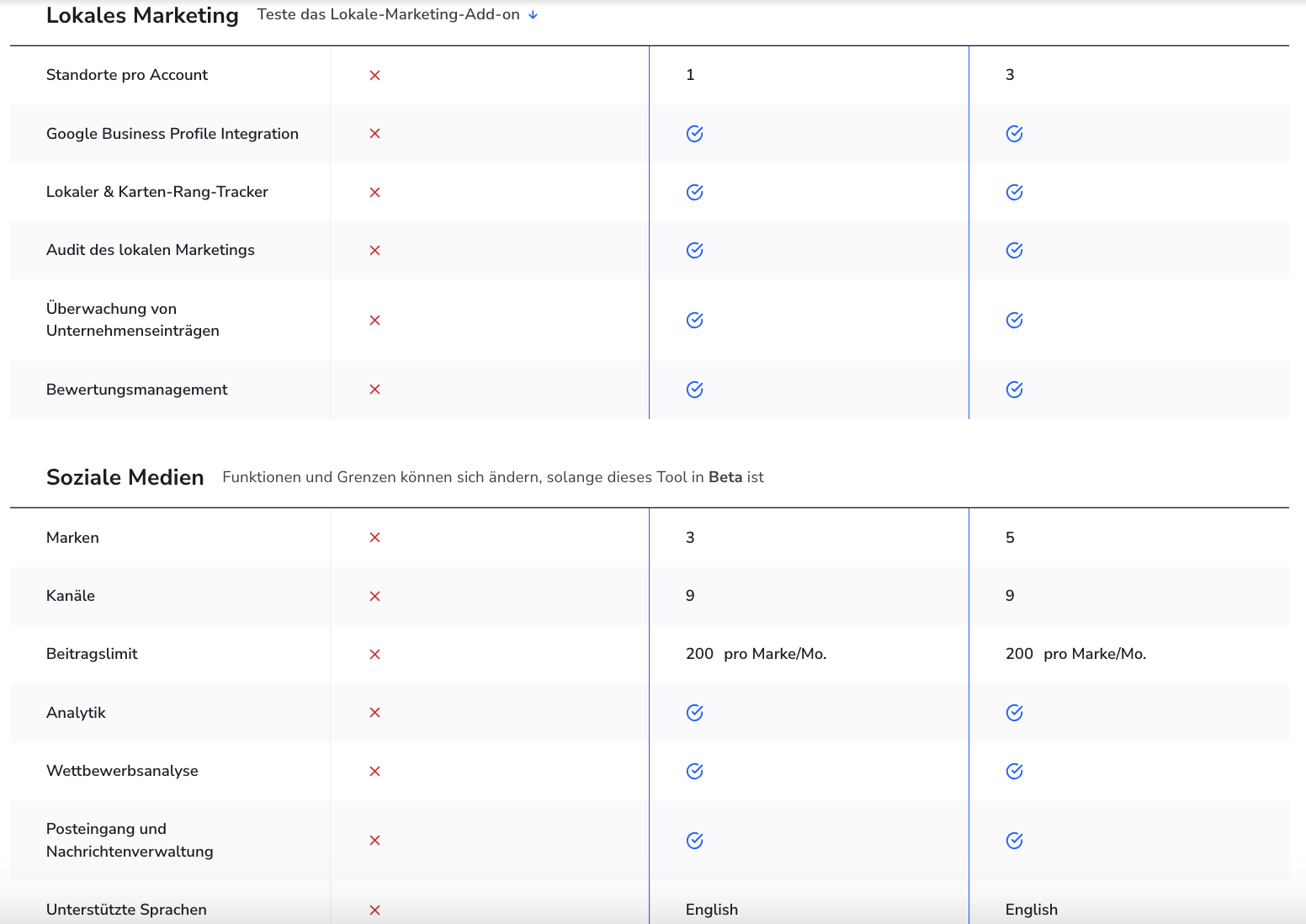Click the 'Wettbewerbsanalyse' row label
This screenshot has height=924, width=1306.
(122, 771)
